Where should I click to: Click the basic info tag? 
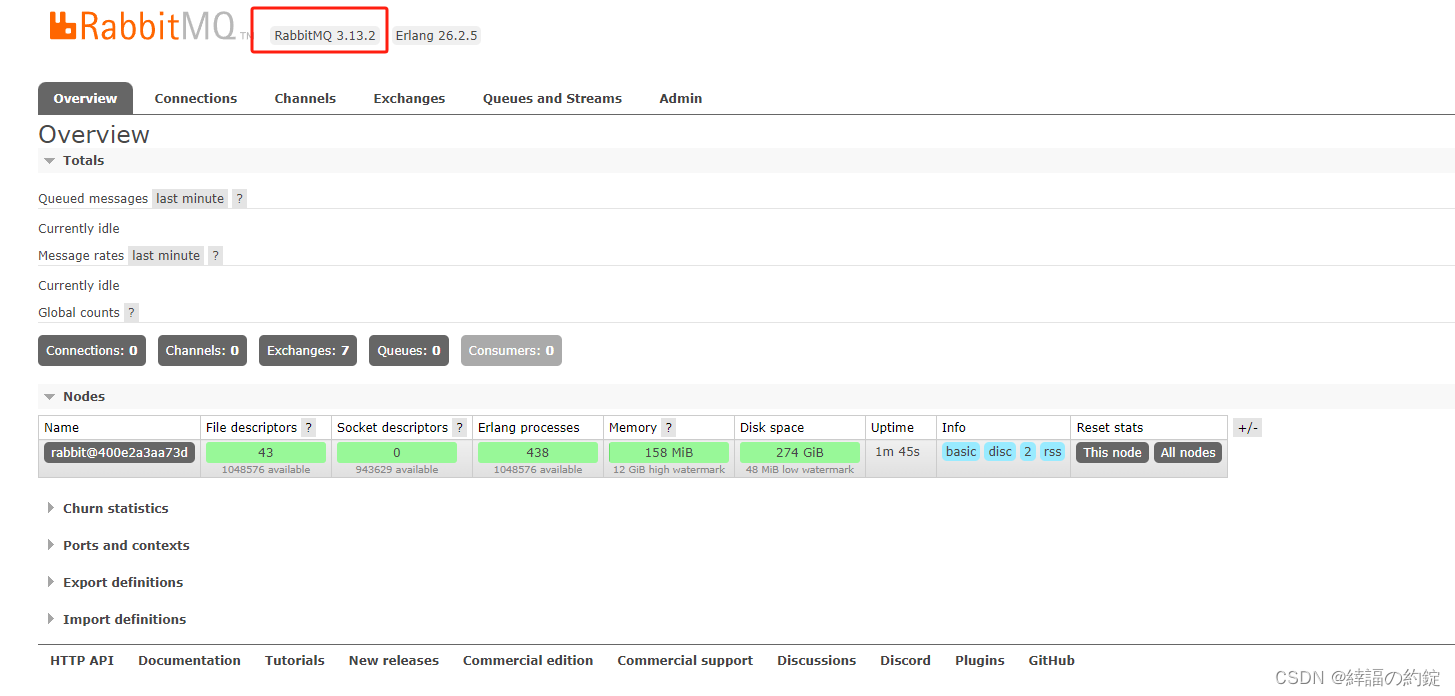click(x=961, y=452)
